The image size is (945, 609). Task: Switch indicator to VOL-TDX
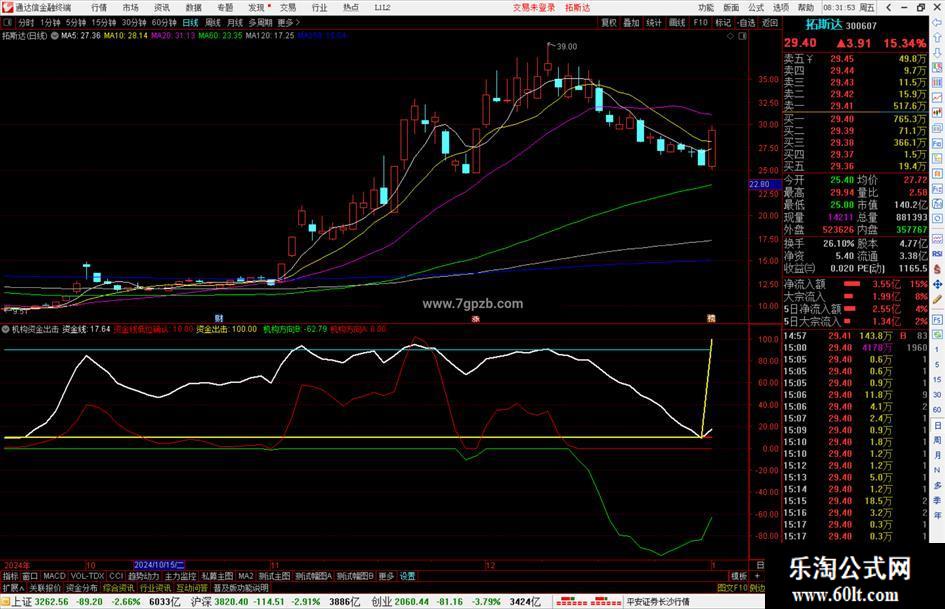(87, 576)
